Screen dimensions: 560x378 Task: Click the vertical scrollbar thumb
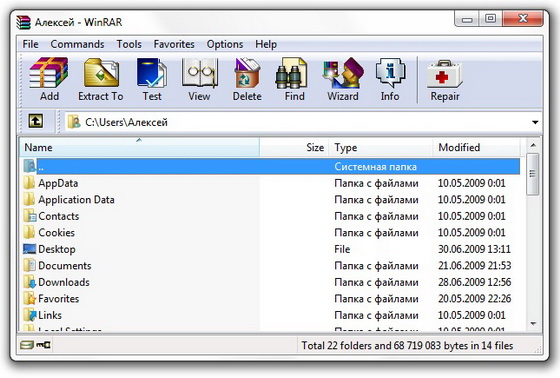[533, 174]
